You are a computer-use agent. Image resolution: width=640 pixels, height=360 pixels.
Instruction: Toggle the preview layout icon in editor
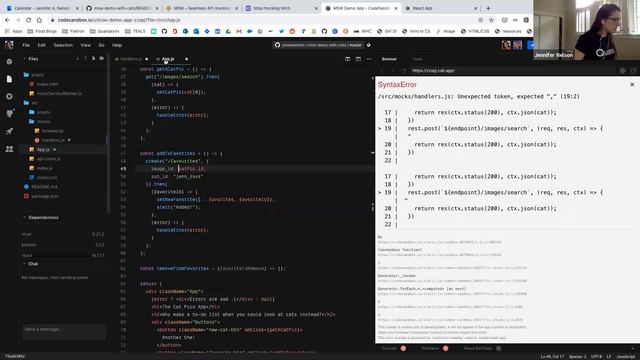point(358,59)
